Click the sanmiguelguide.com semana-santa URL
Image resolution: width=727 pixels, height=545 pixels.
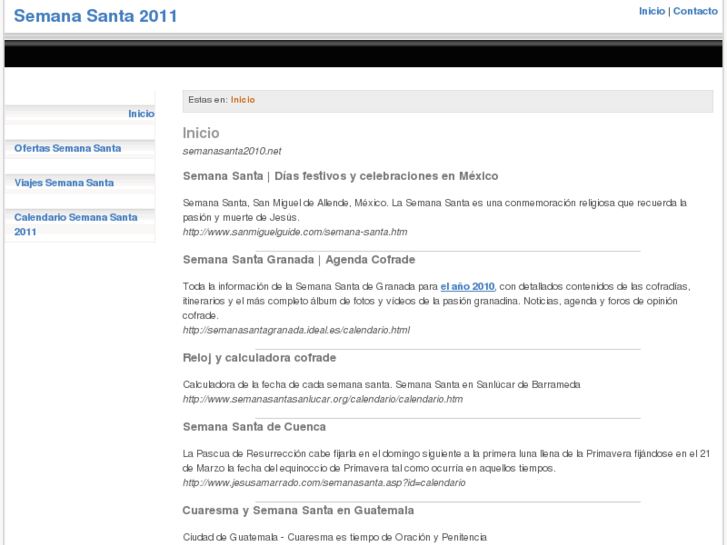[295, 232]
